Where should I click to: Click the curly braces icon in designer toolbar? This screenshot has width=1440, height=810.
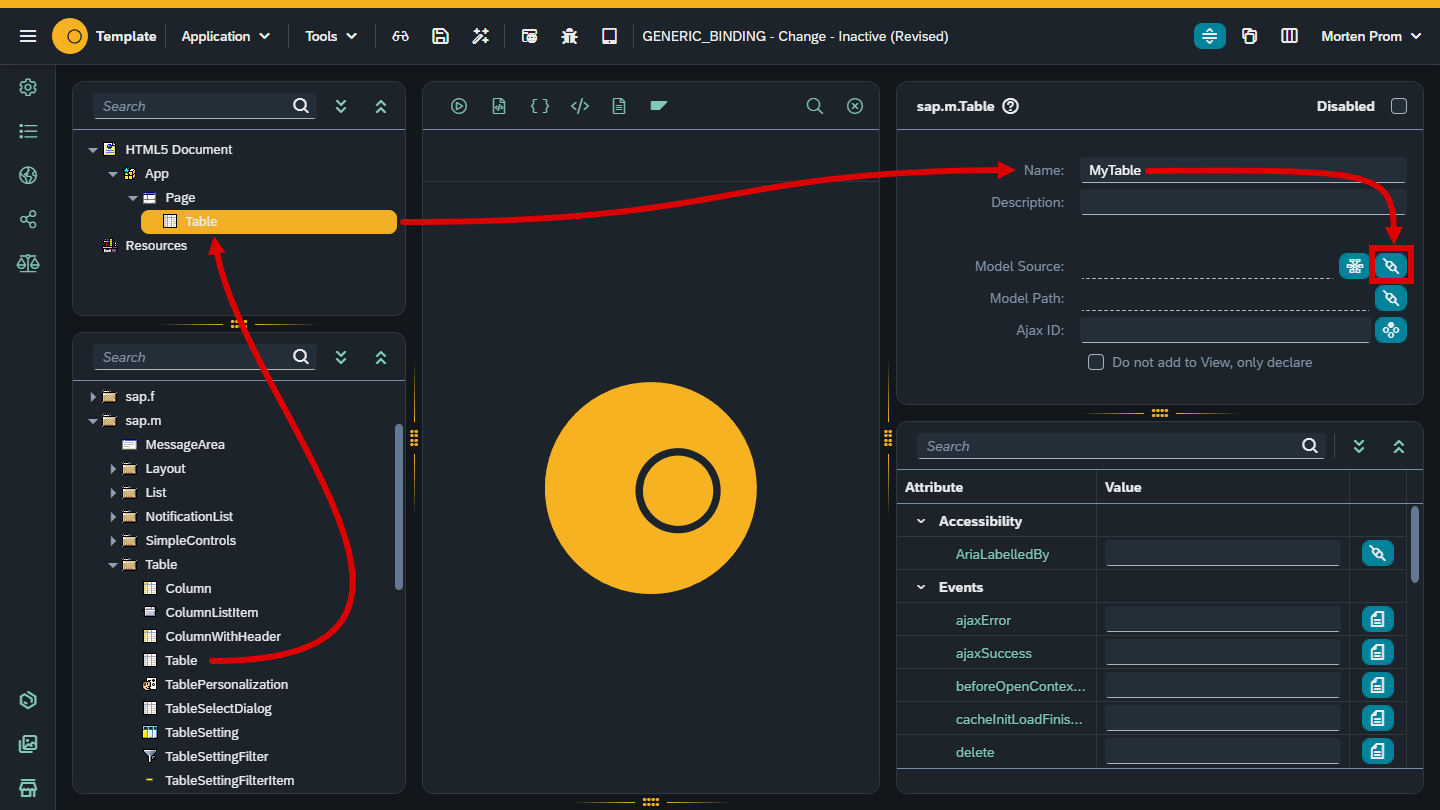(539, 106)
